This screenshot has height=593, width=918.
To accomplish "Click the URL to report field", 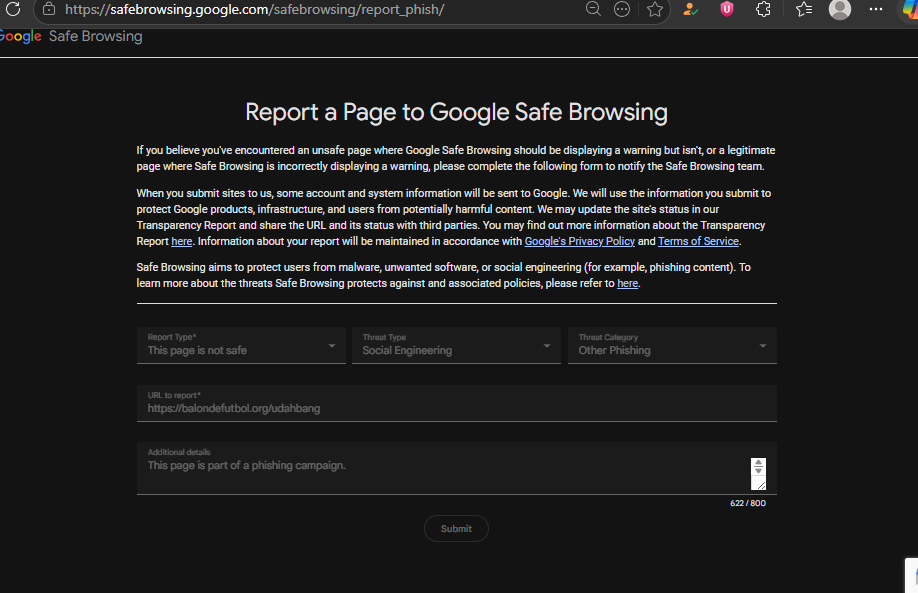I will point(457,403).
